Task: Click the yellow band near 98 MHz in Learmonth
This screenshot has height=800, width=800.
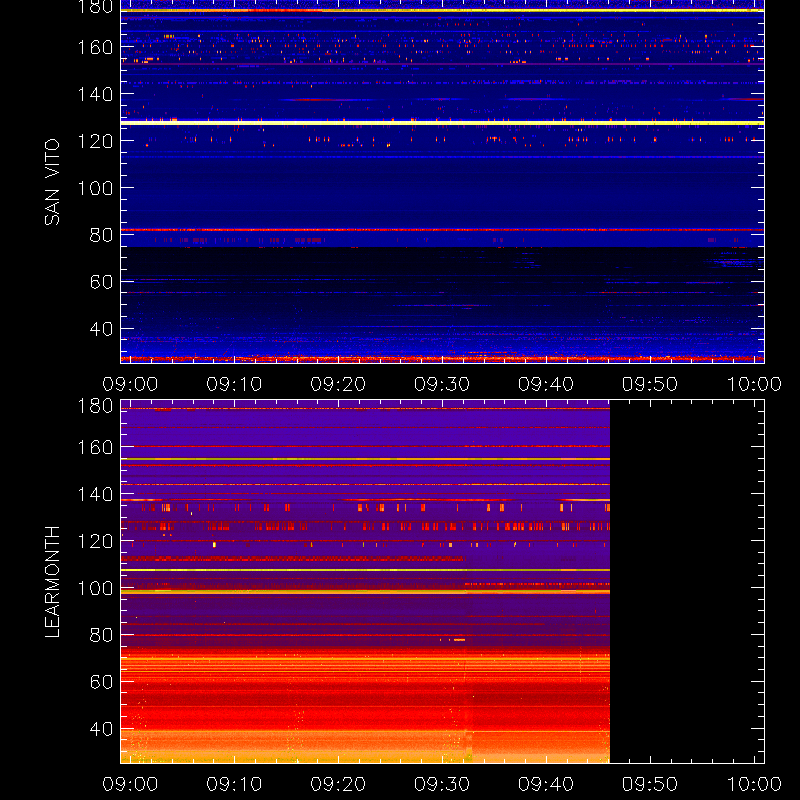Action: click(x=365, y=592)
